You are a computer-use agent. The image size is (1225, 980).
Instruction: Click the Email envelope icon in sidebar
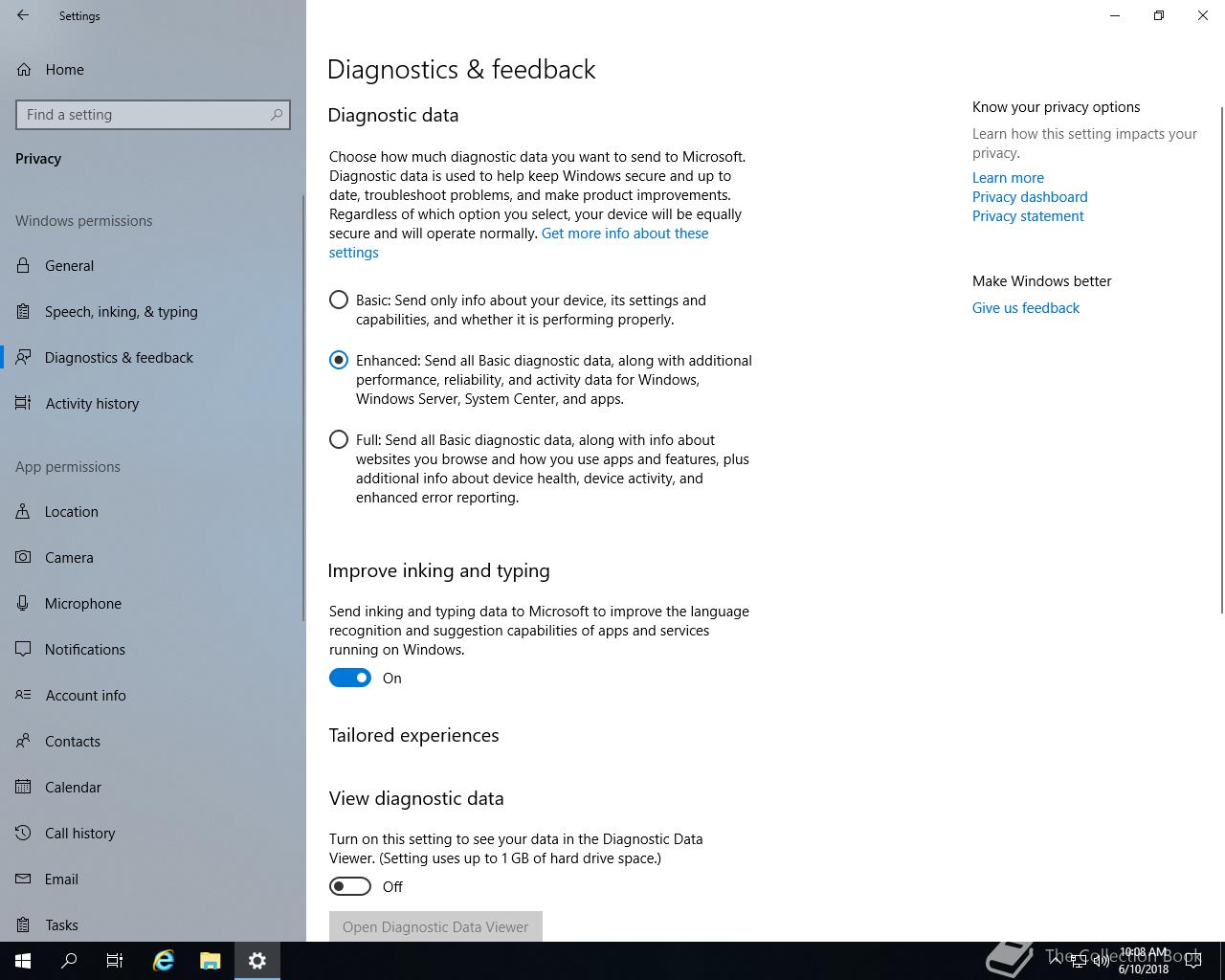[x=23, y=879]
